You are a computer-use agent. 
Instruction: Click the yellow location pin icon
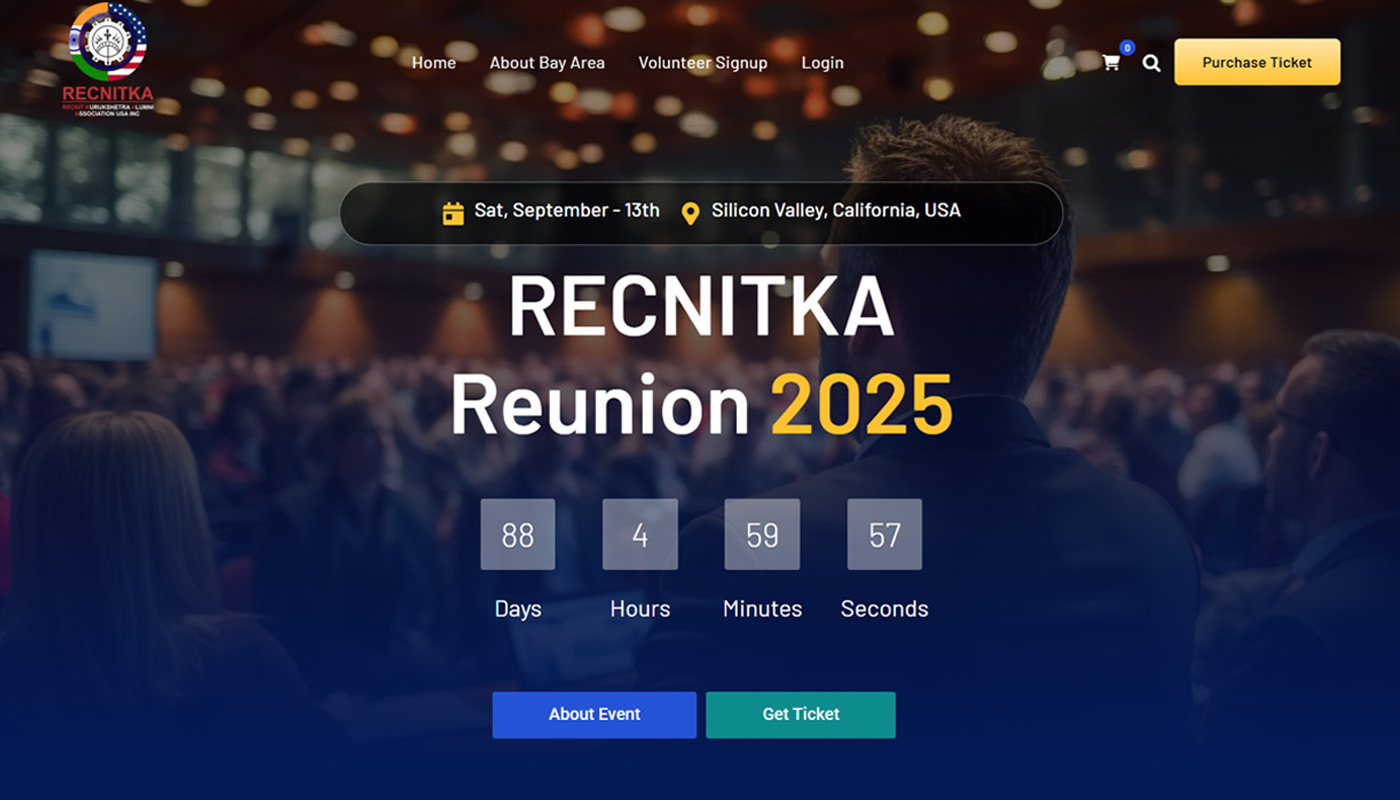coord(690,213)
